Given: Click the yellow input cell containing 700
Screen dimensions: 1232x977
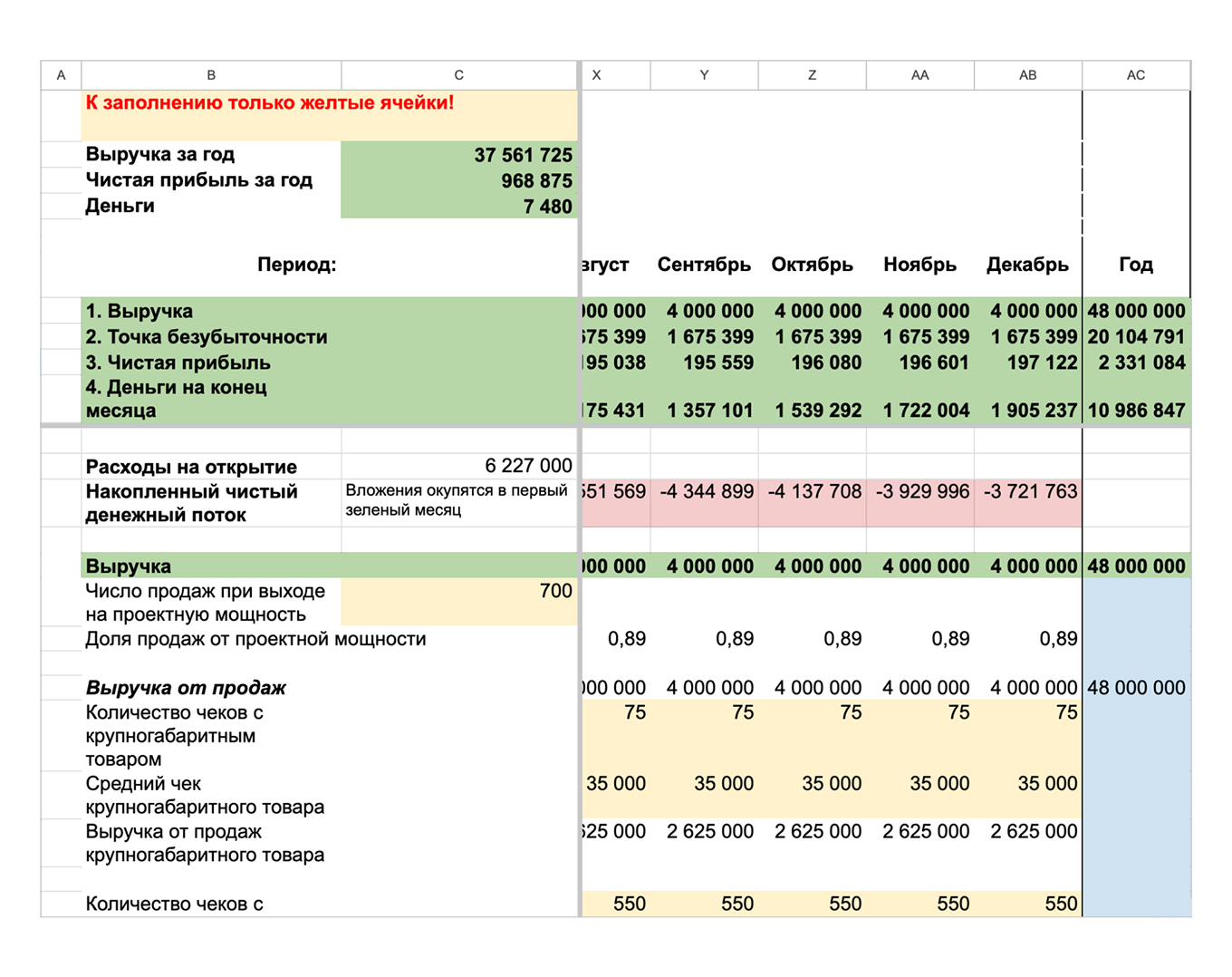Looking at the screenshot, I should (458, 602).
